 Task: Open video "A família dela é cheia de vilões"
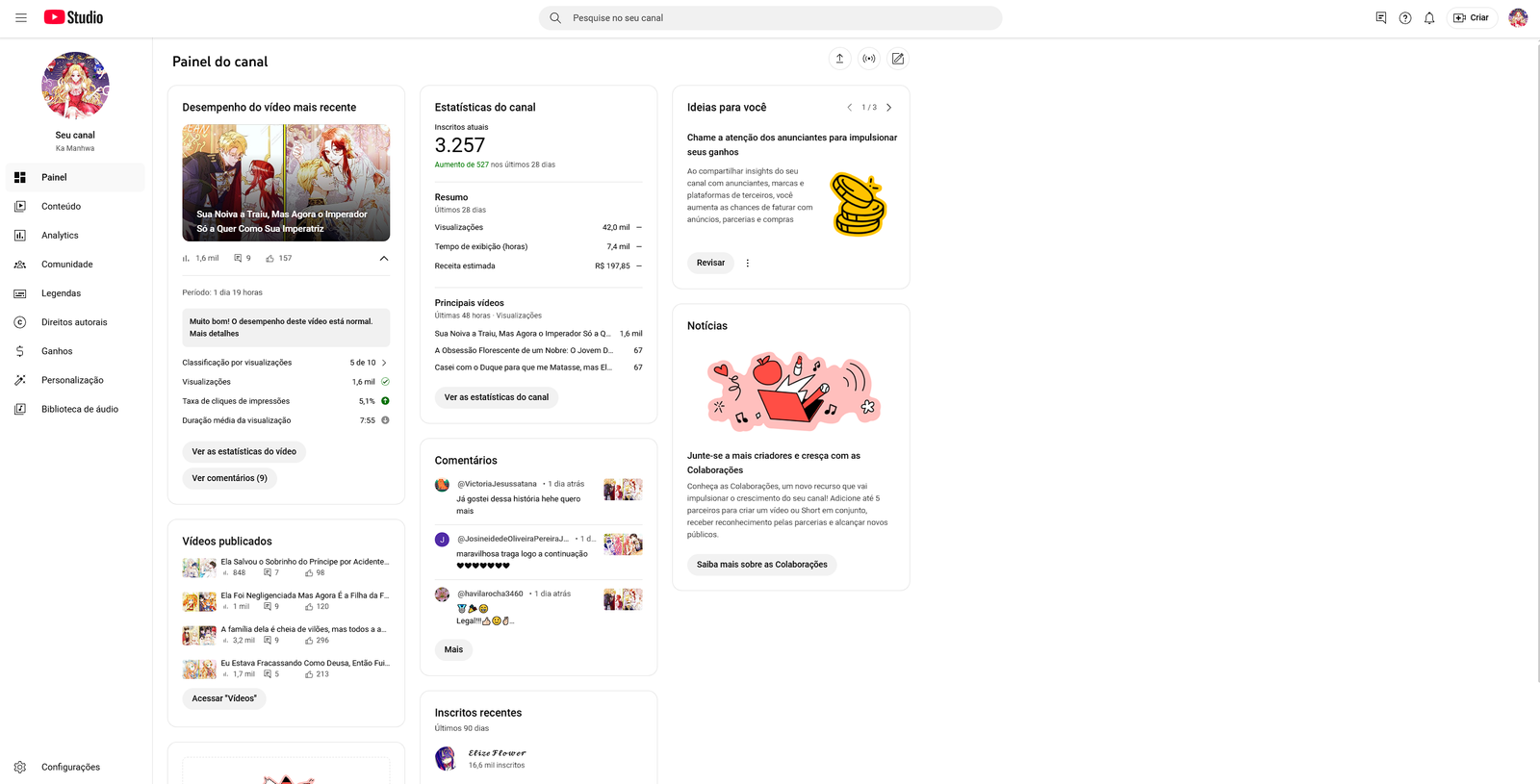click(303, 629)
